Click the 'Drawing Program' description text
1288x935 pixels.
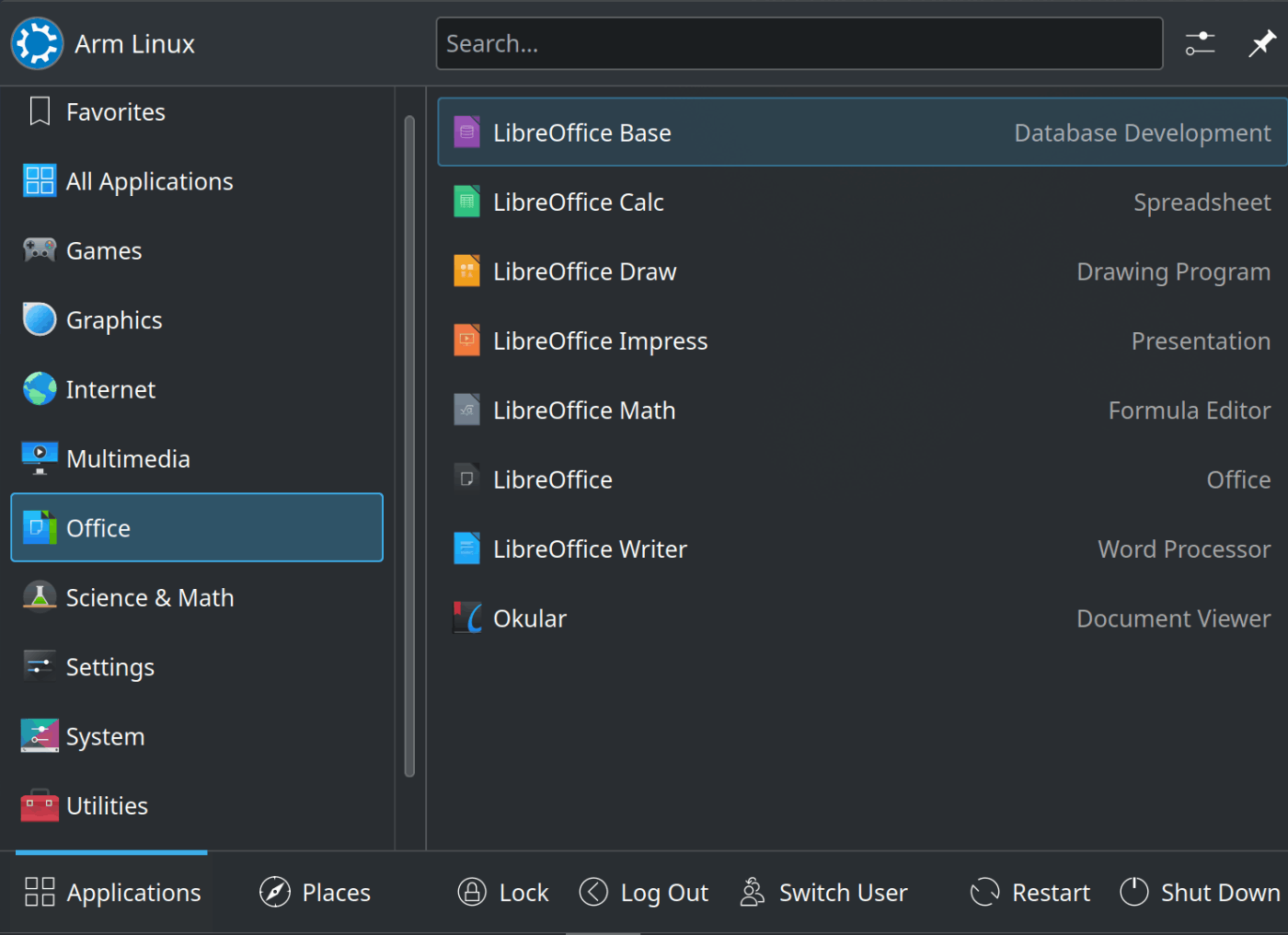point(1173,272)
